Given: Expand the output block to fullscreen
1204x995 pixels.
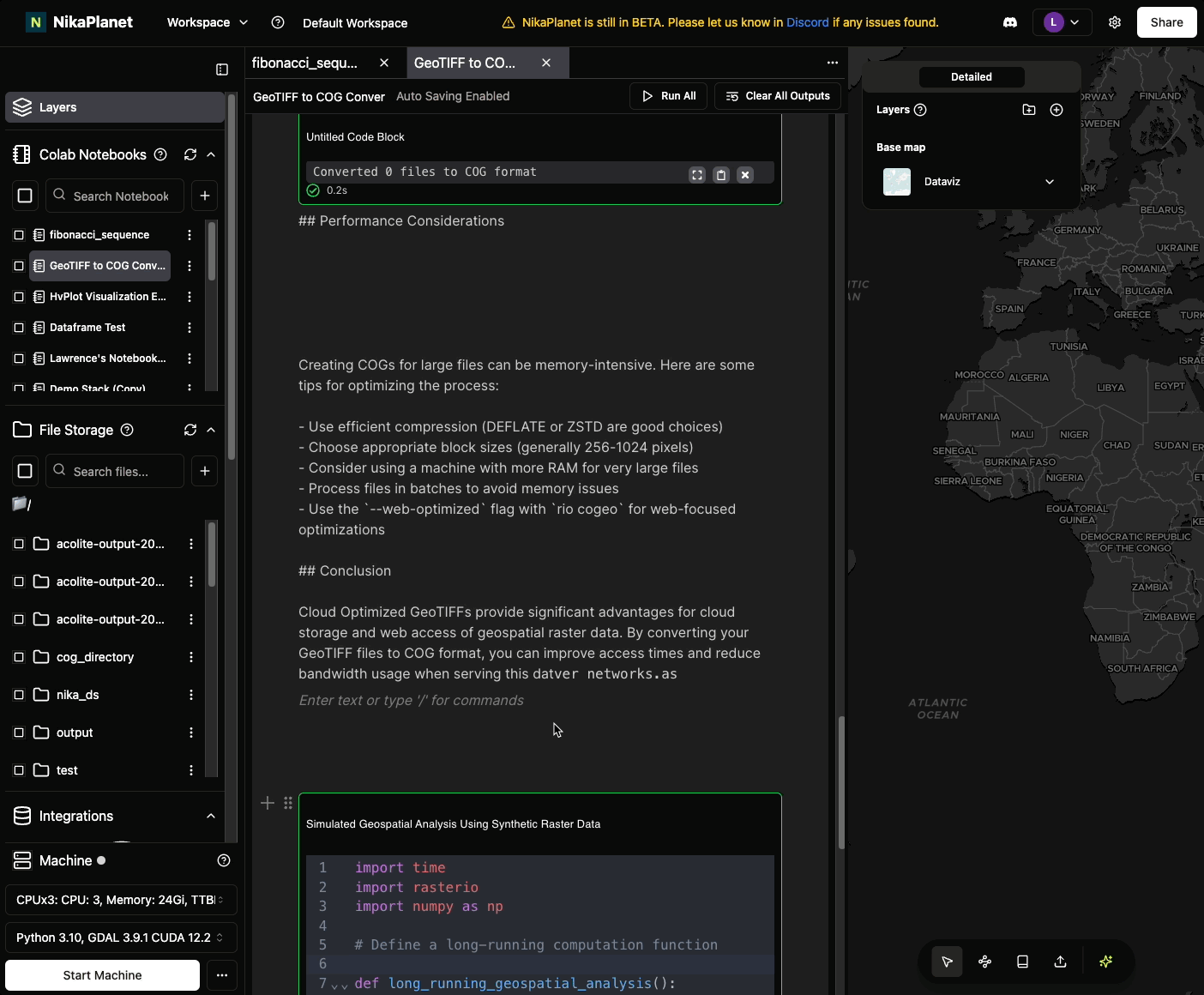Looking at the screenshot, I should pos(696,174).
